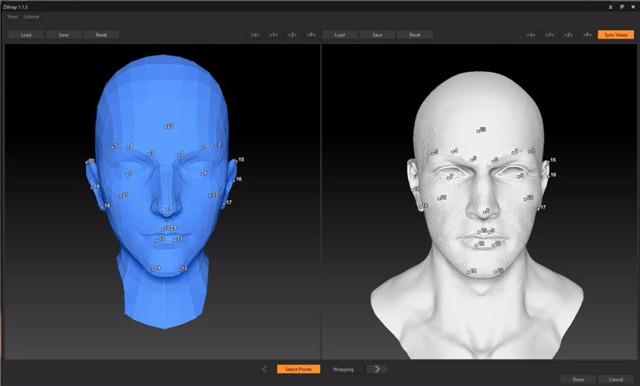Screen dimensions: 640x386
Task: Open the Licence menu
Action: point(31,17)
